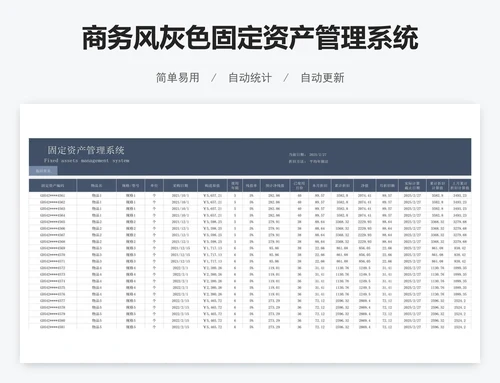This screenshot has width=500, height=383.
Task: Click the 商务风灰色固定资产管理系统 main heading
Action: click(x=250, y=38)
